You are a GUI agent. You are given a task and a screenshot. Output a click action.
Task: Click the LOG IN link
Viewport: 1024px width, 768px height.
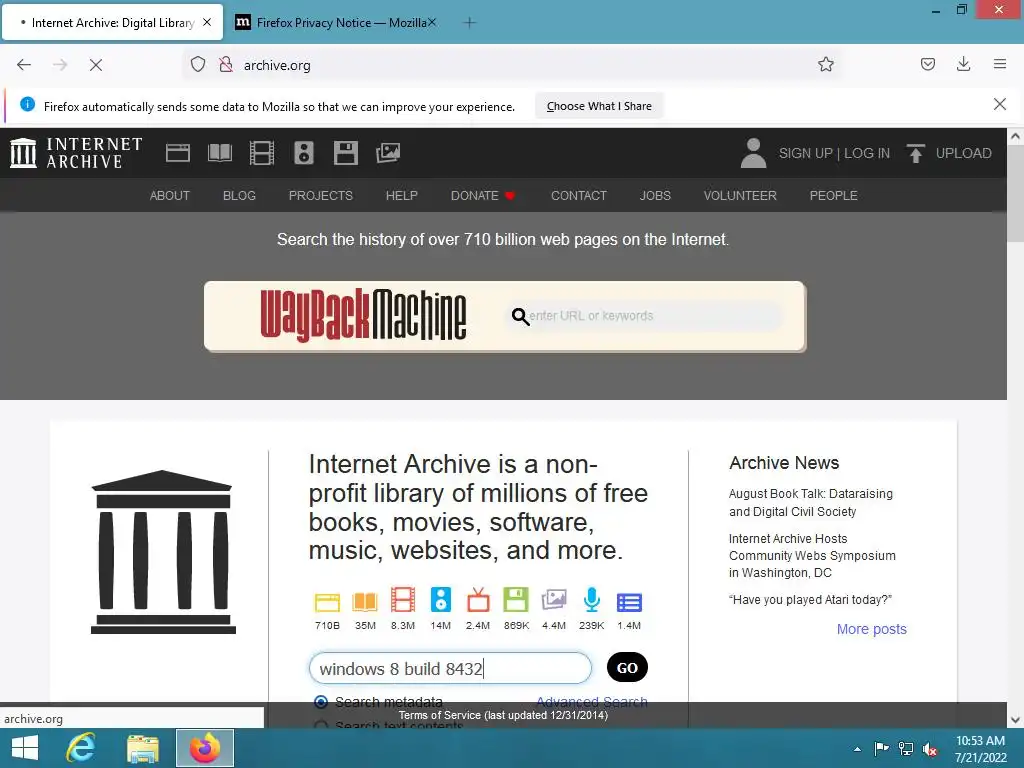(867, 153)
